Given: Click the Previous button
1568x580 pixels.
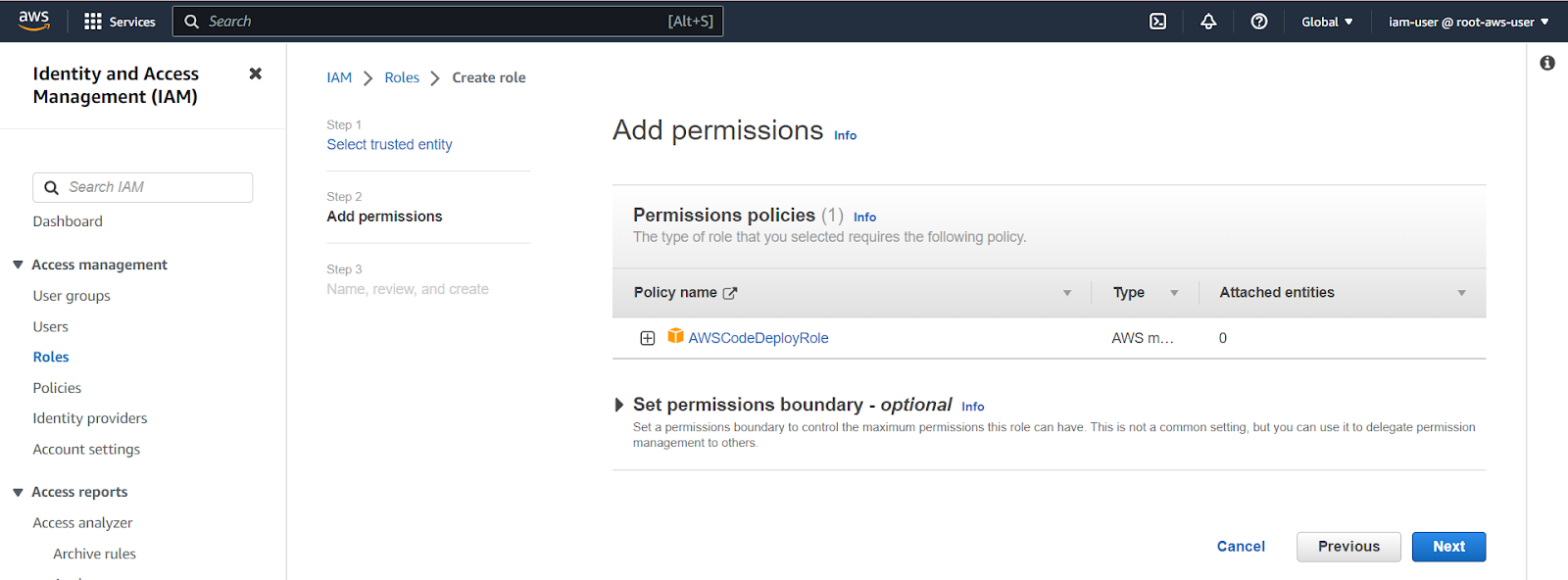Looking at the screenshot, I should tap(1348, 547).
